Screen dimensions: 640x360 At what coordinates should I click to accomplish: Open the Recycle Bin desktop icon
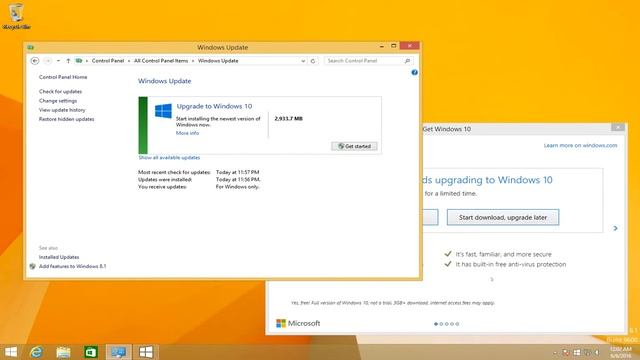(x=16, y=16)
